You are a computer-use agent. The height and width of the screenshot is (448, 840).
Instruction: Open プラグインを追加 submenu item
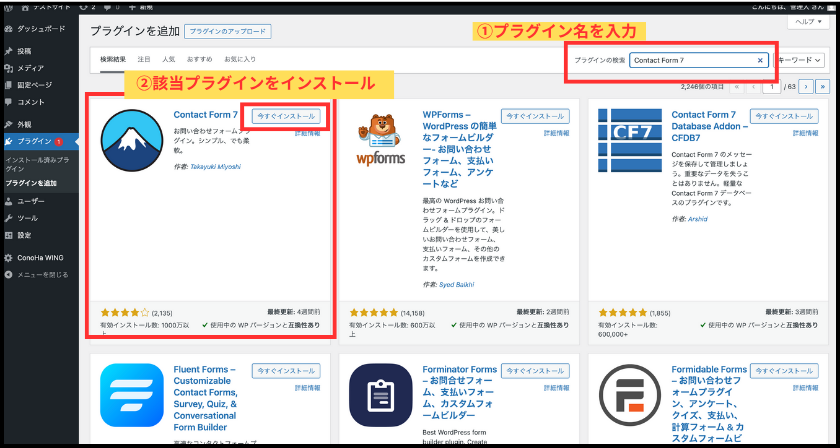tap(31, 183)
